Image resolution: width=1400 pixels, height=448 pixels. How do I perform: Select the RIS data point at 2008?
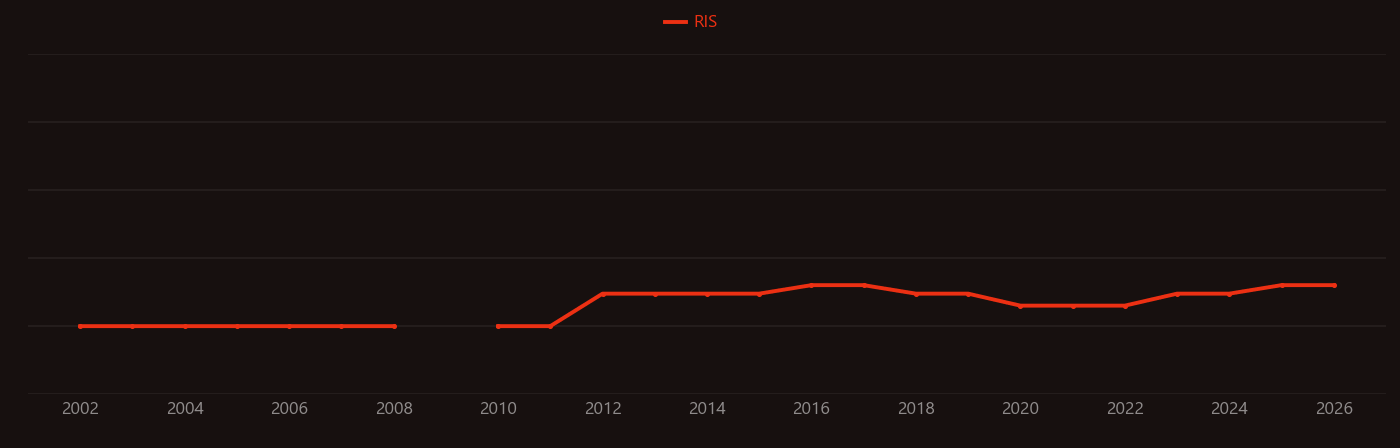point(394,326)
